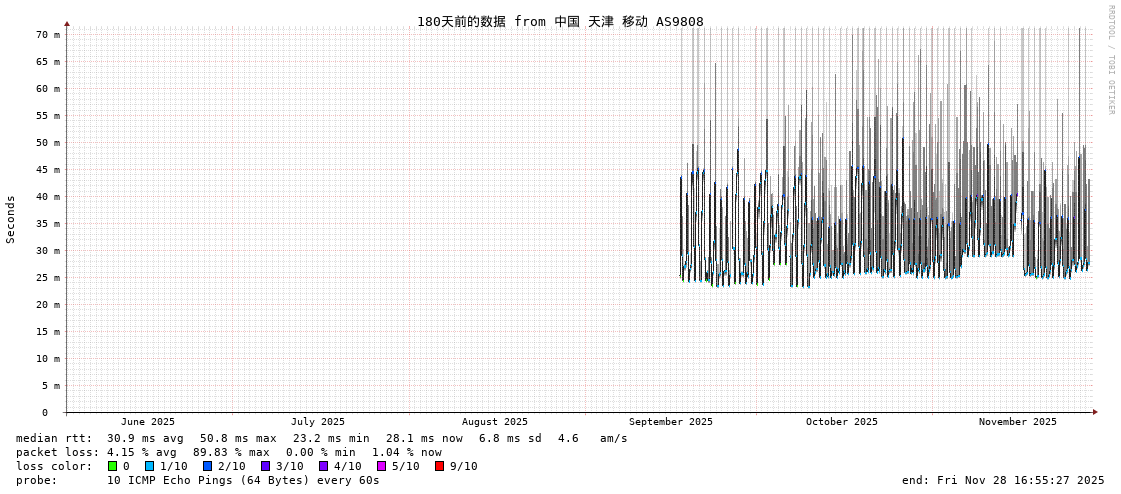The image size is (1121, 494).
Task: Click the 70 m y-axis tick label
Action: [48, 35]
